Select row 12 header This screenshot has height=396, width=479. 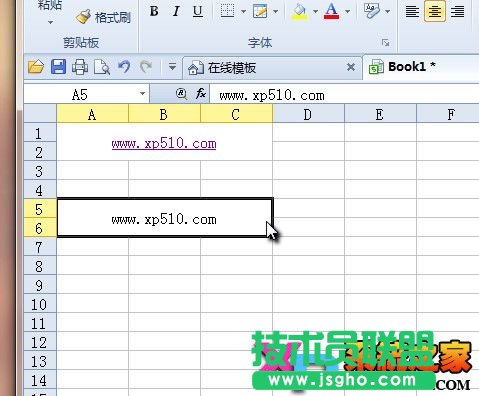pyautogui.click(x=40, y=342)
